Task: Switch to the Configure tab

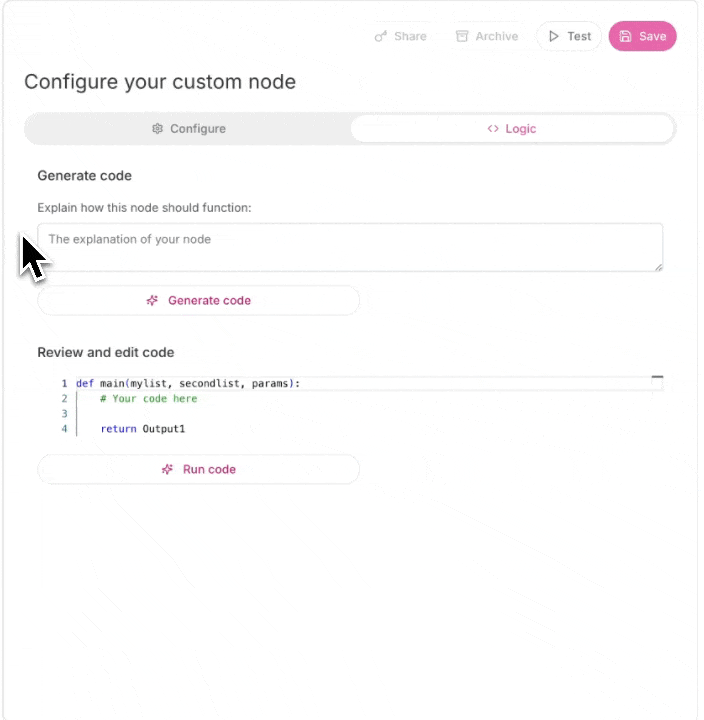Action: coord(189,129)
